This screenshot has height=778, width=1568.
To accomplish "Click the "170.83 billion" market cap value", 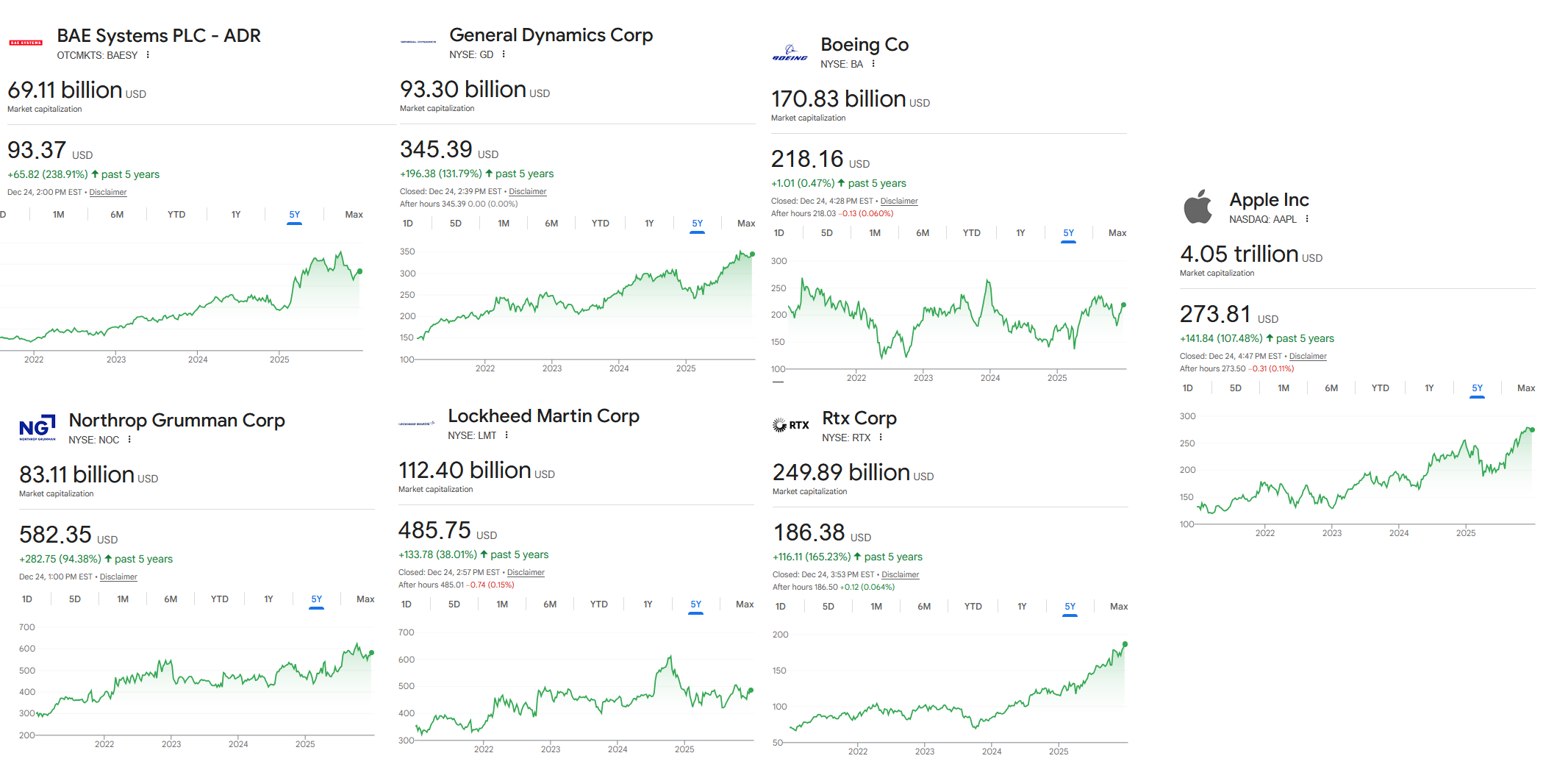I will [839, 99].
